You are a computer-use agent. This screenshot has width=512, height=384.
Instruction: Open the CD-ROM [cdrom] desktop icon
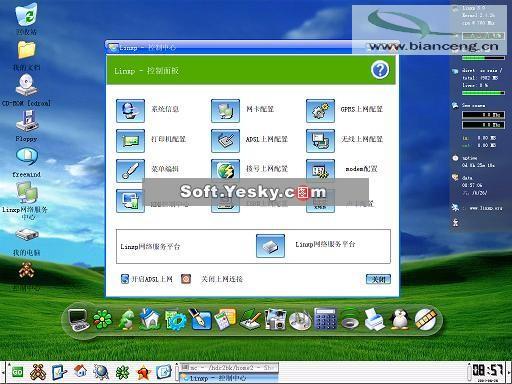(x=26, y=91)
